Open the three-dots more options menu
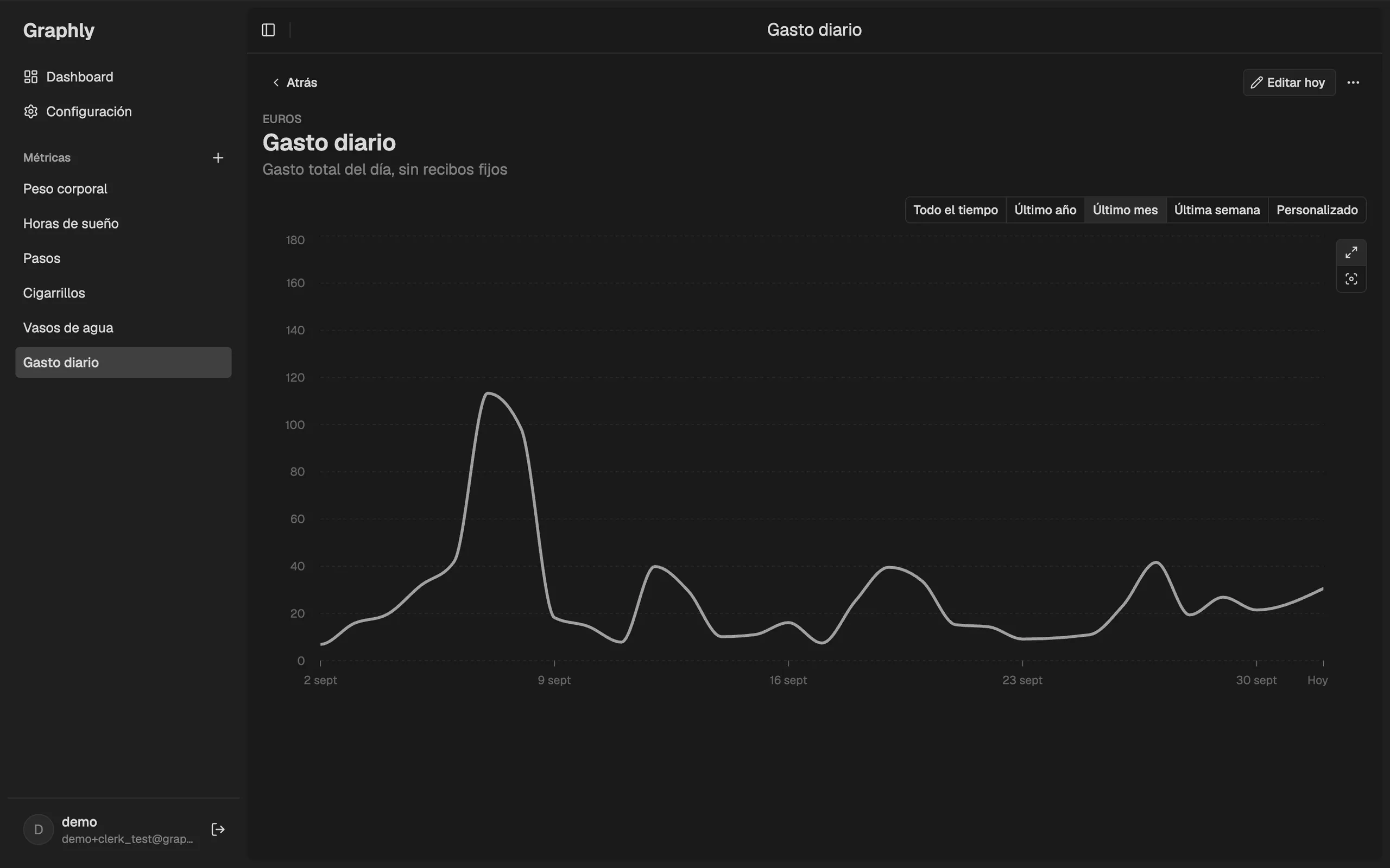The image size is (1390, 868). (x=1353, y=83)
